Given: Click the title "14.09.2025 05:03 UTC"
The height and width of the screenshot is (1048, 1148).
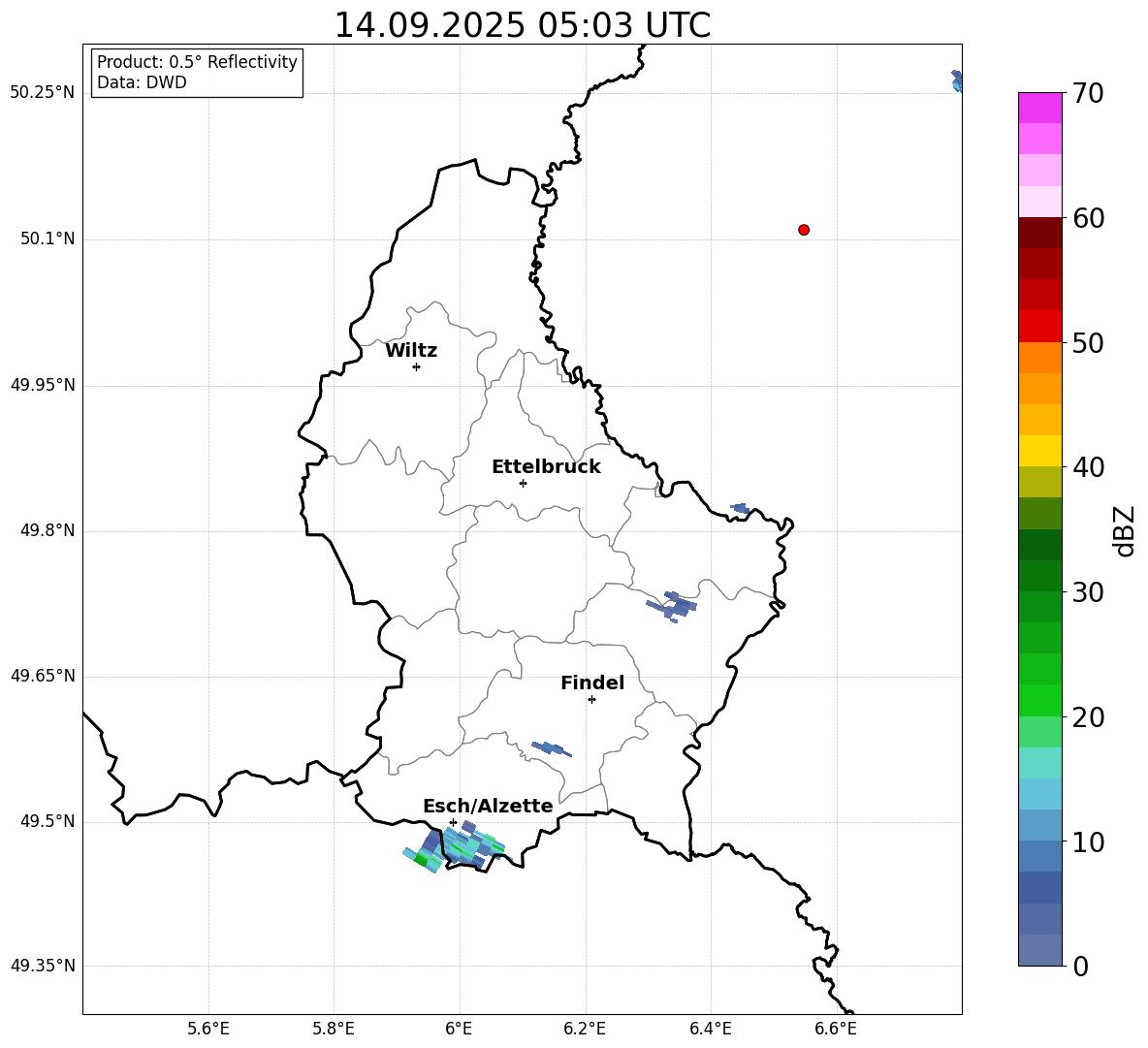Looking at the screenshot, I should (x=522, y=25).
